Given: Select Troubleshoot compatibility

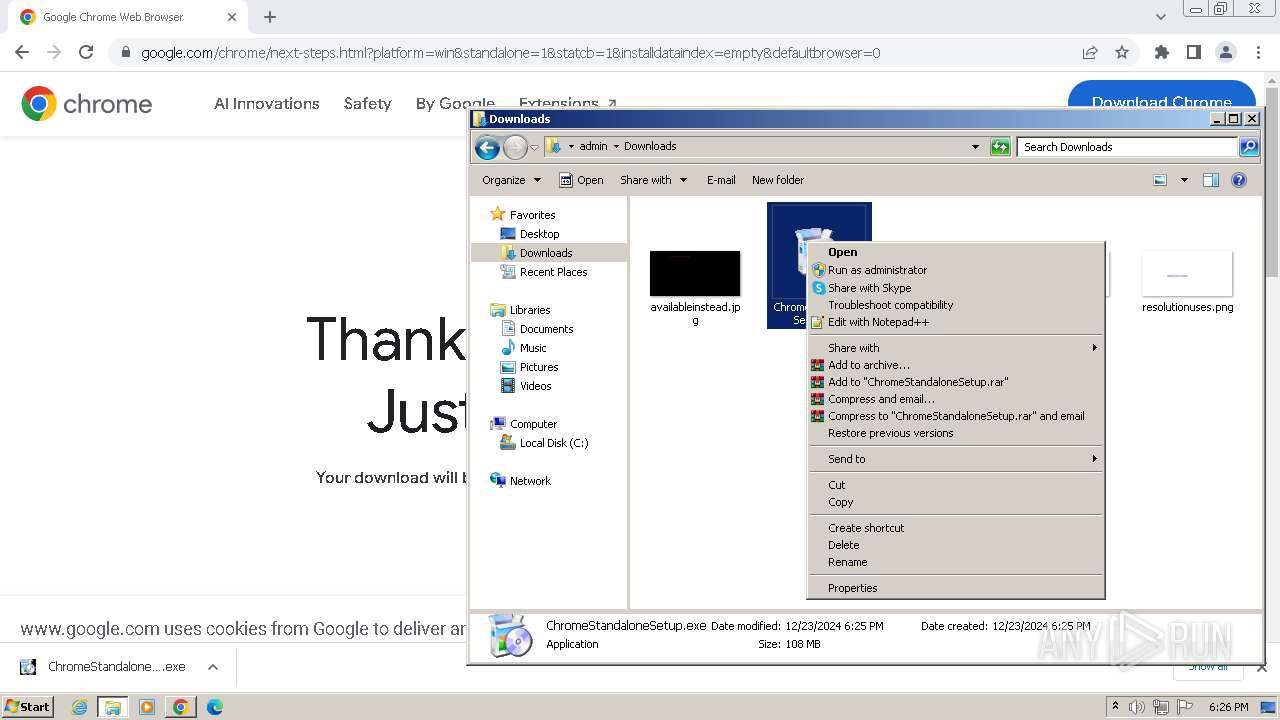Looking at the screenshot, I should (956, 305).
